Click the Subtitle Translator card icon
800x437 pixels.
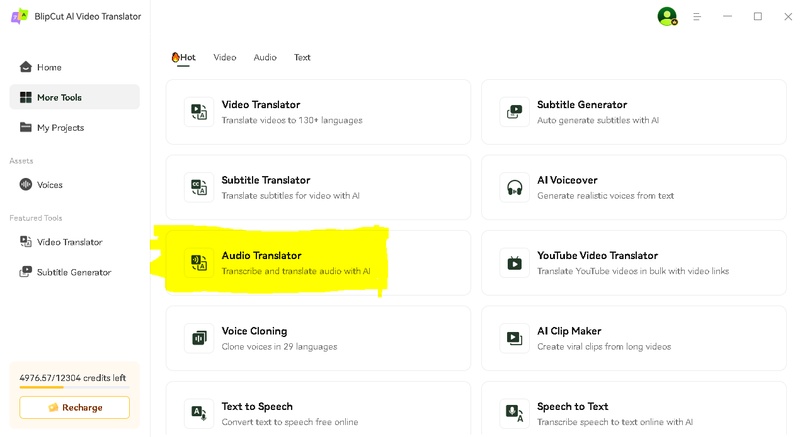(199, 187)
